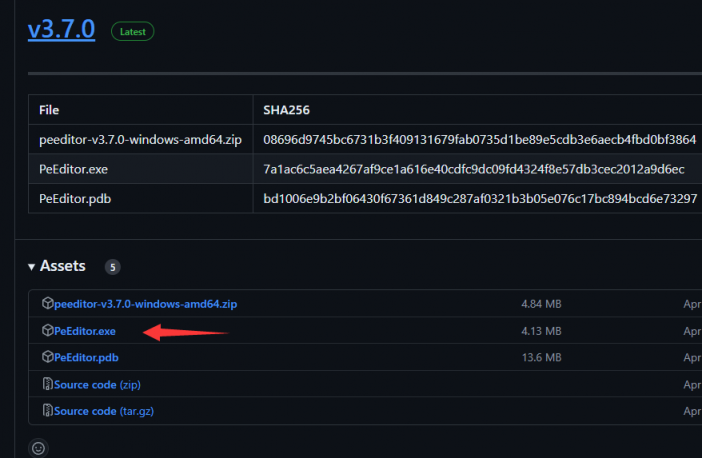Click the package icon beside peeditor-v3.7.0-windows-amd64.zip asset
702x458 pixels.
point(47,303)
